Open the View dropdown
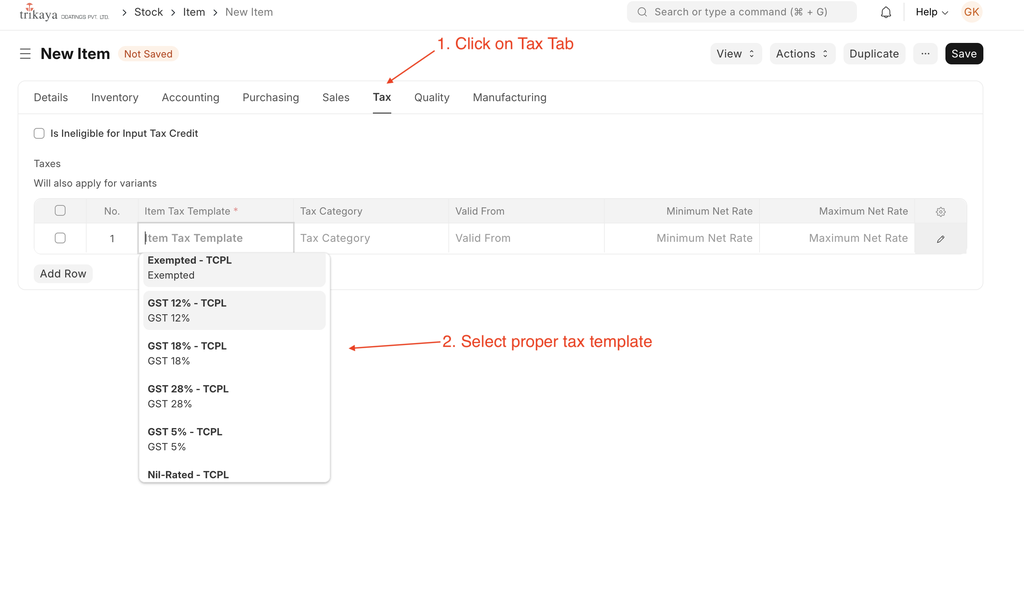The width and height of the screenshot is (1024, 607). [x=735, y=54]
